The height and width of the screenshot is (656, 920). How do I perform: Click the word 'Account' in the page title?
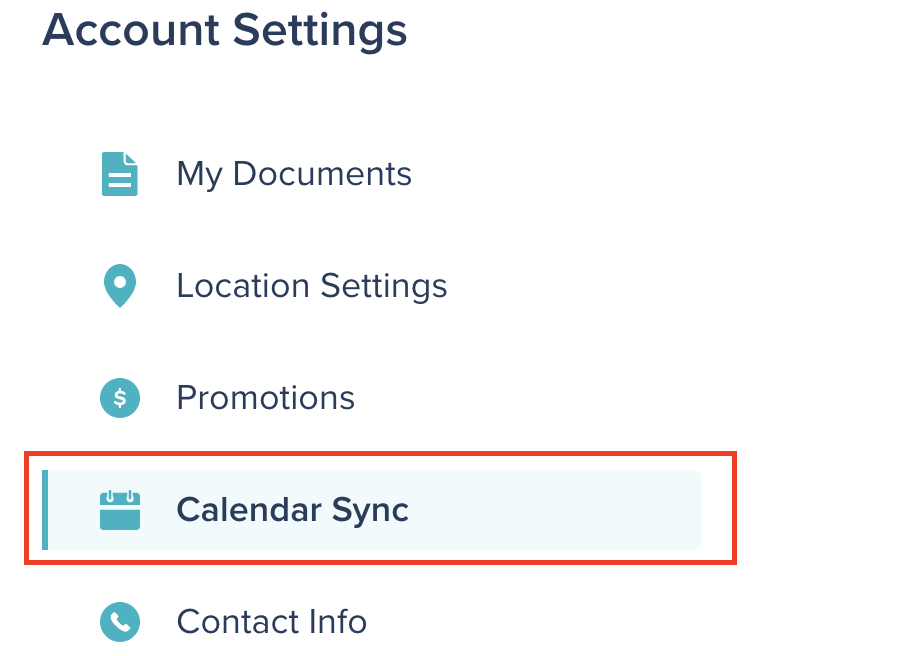point(131,31)
